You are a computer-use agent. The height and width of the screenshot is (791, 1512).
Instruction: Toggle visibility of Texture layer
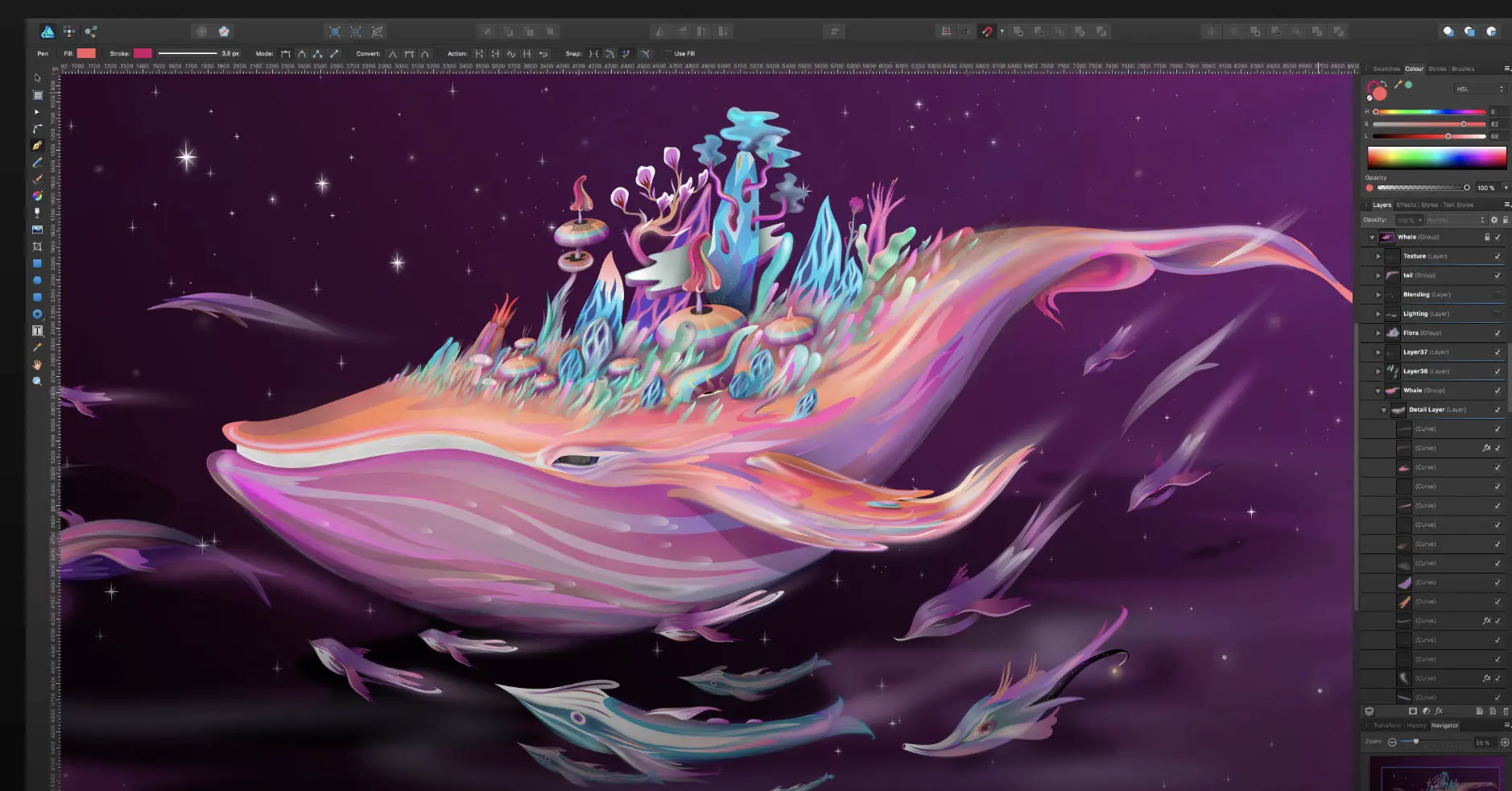(x=1498, y=256)
